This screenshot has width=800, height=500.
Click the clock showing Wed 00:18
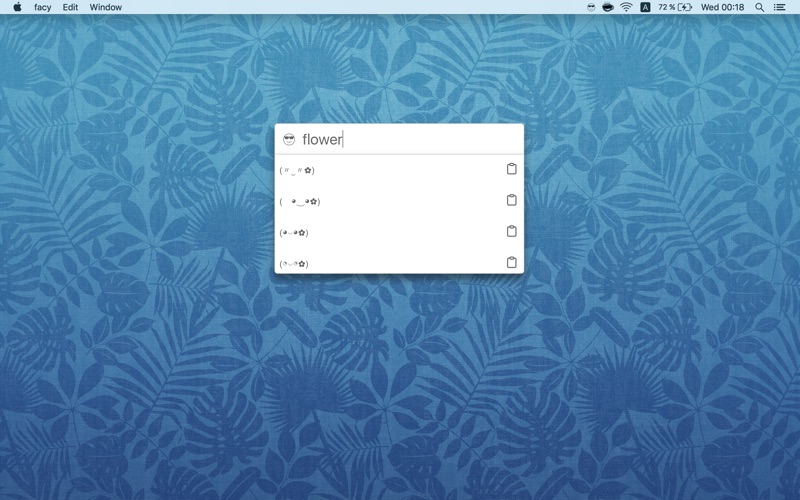pos(722,7)
